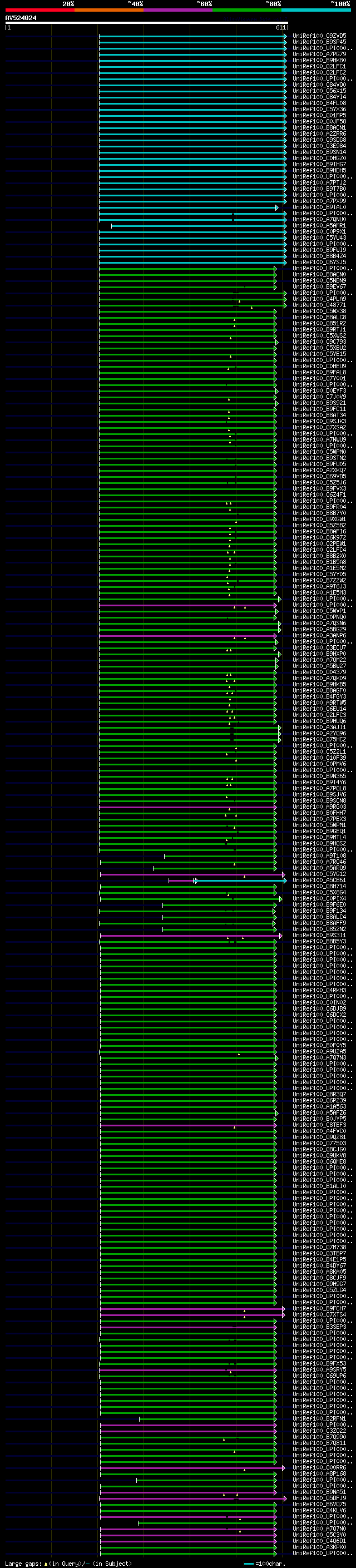Click UniRef100_Q6YSJ5 label
The image size is (356, 1568).
click(319, 263)
